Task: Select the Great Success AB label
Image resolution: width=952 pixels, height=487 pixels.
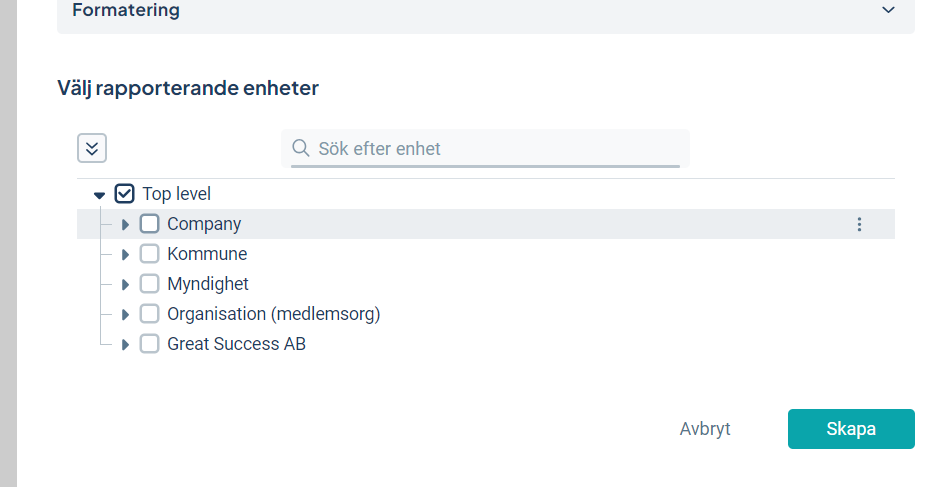Action: 236,344
